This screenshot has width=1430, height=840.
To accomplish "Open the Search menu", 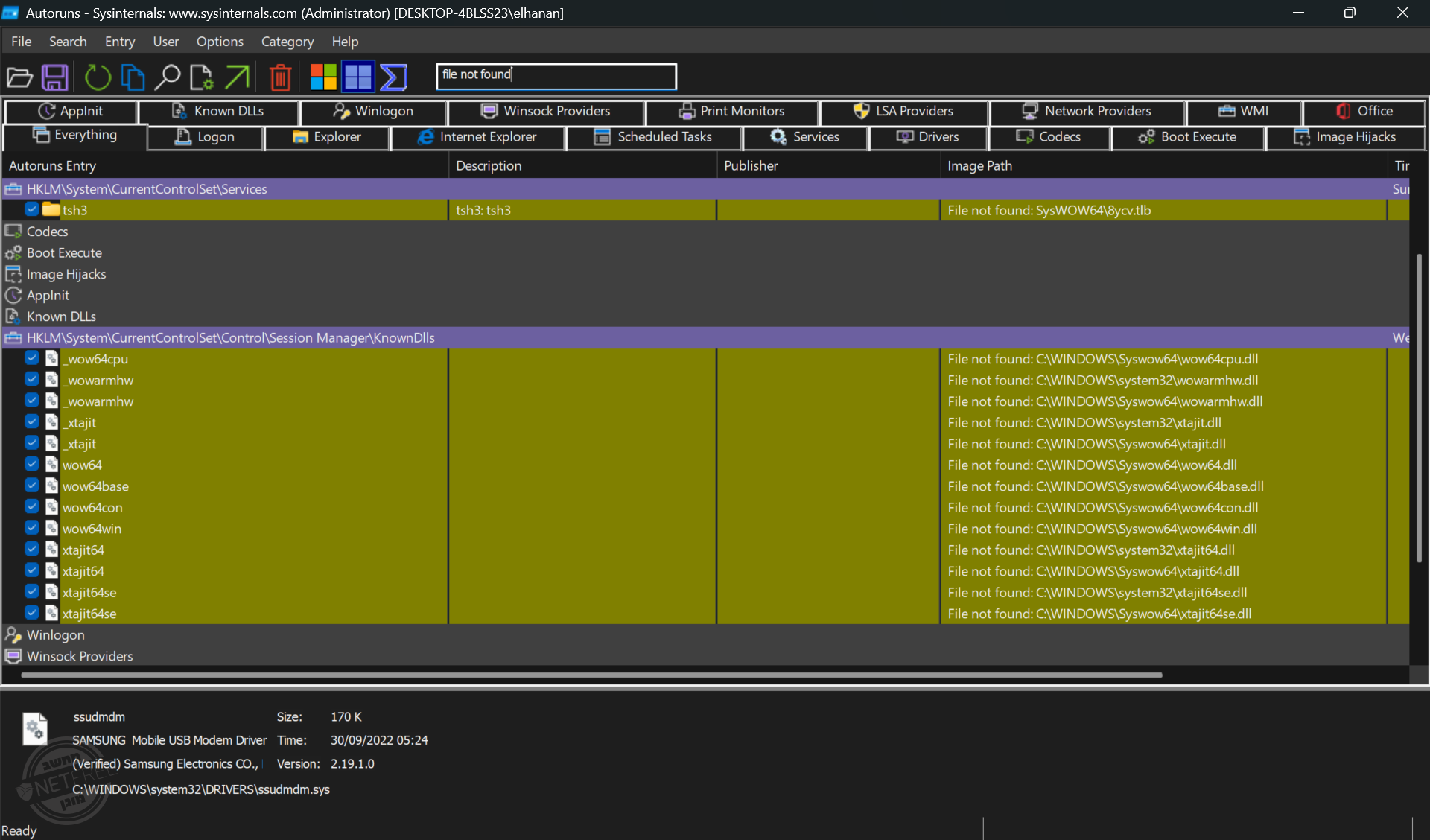I will point(68,42).
